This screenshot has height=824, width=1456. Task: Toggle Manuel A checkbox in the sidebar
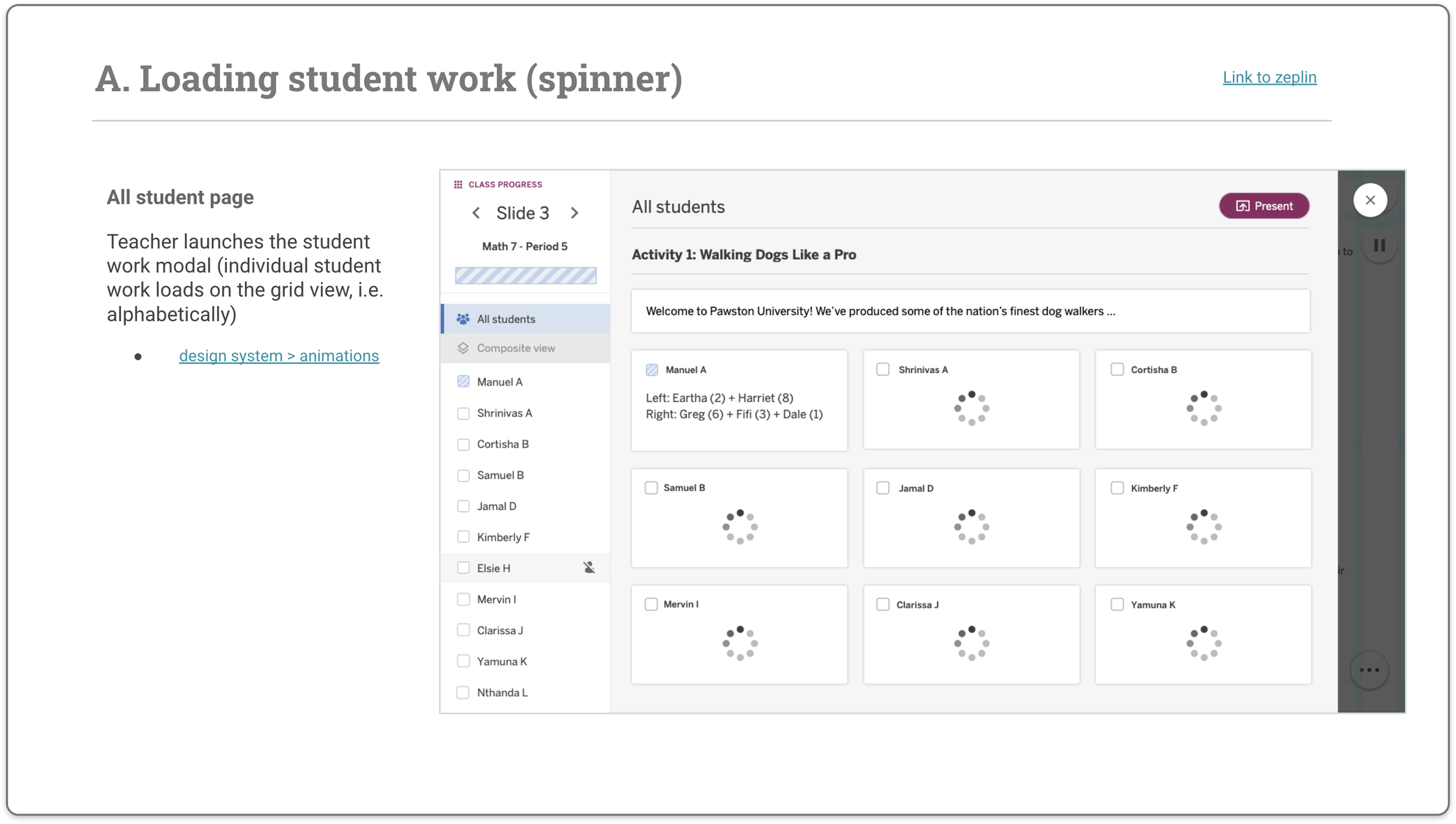[464, 382]
